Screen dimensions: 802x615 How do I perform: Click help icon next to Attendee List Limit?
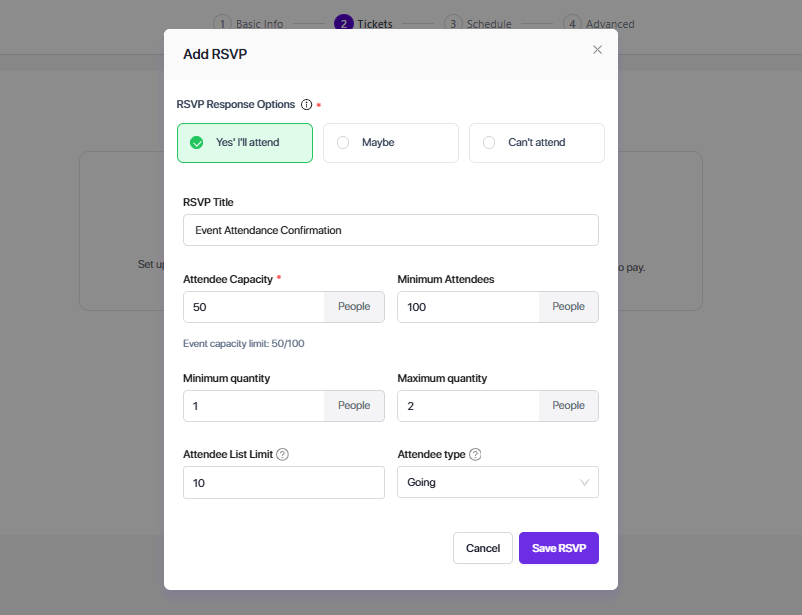(x=282, y=454)
